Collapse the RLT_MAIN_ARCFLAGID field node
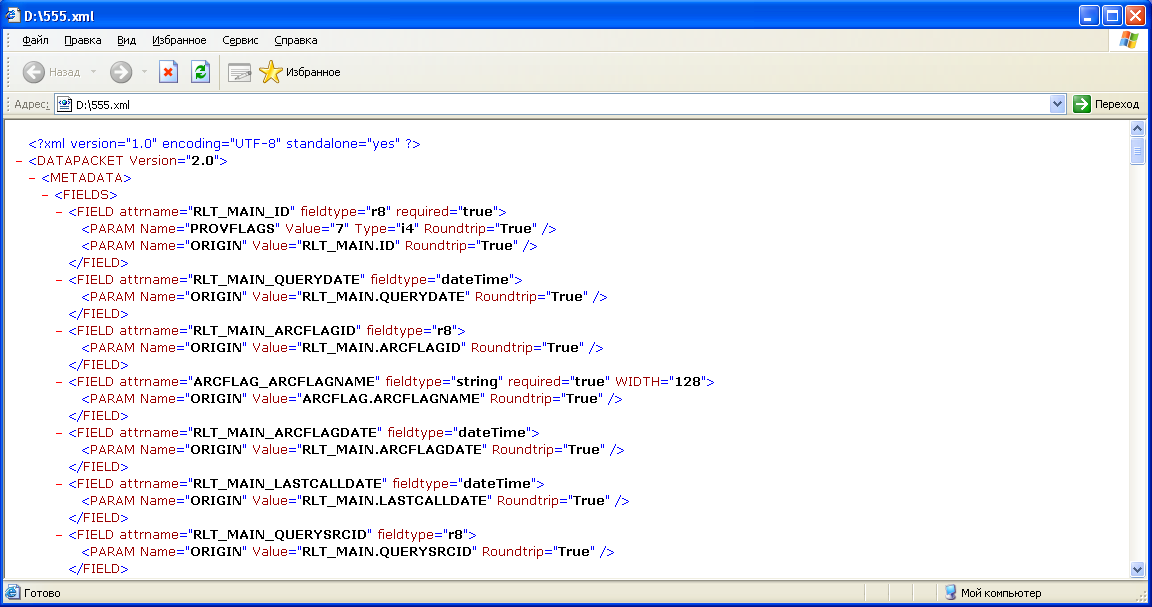This screenshot has height=607, width=1152. coord(59,331)
